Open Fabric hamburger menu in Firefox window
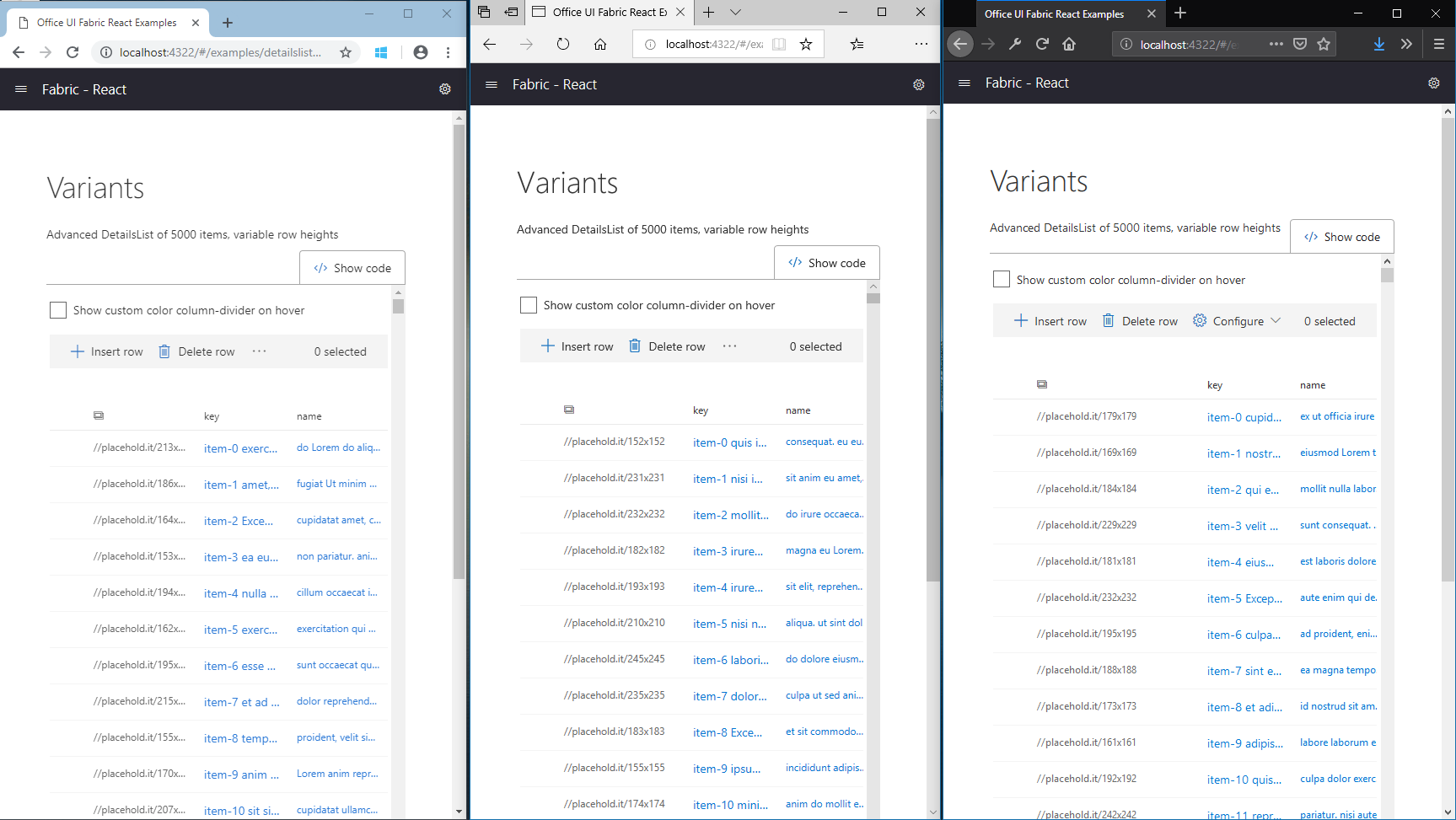The image size is (1456, 820). [x=964, y=83]
